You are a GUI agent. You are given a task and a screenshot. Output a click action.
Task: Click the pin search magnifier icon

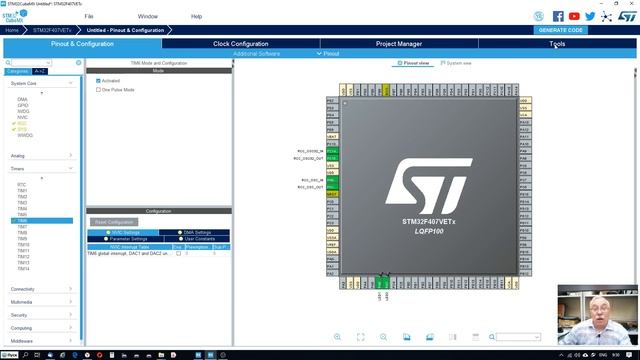[492, 337]
